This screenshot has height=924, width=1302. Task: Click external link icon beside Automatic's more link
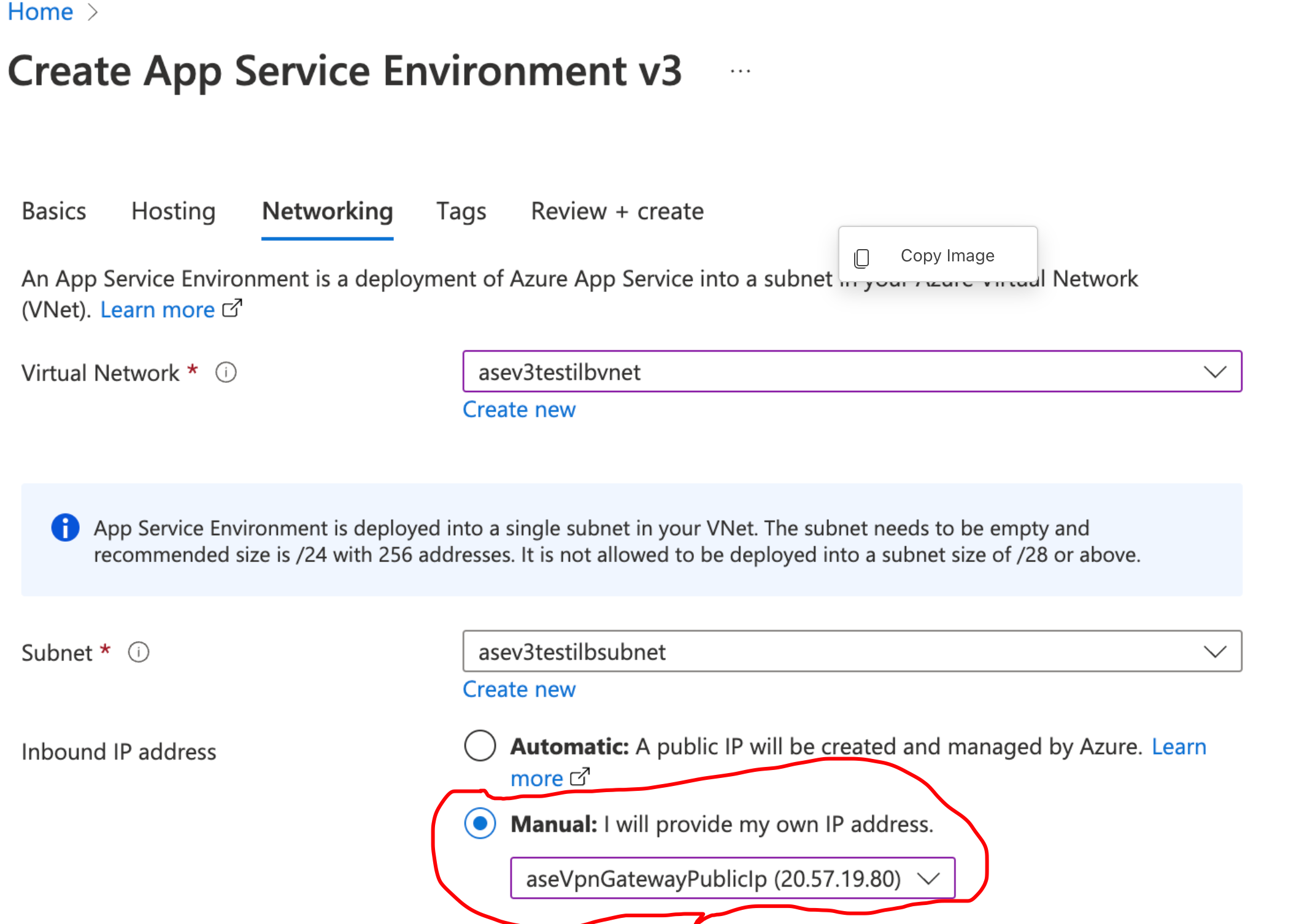[x=580, y=777]
